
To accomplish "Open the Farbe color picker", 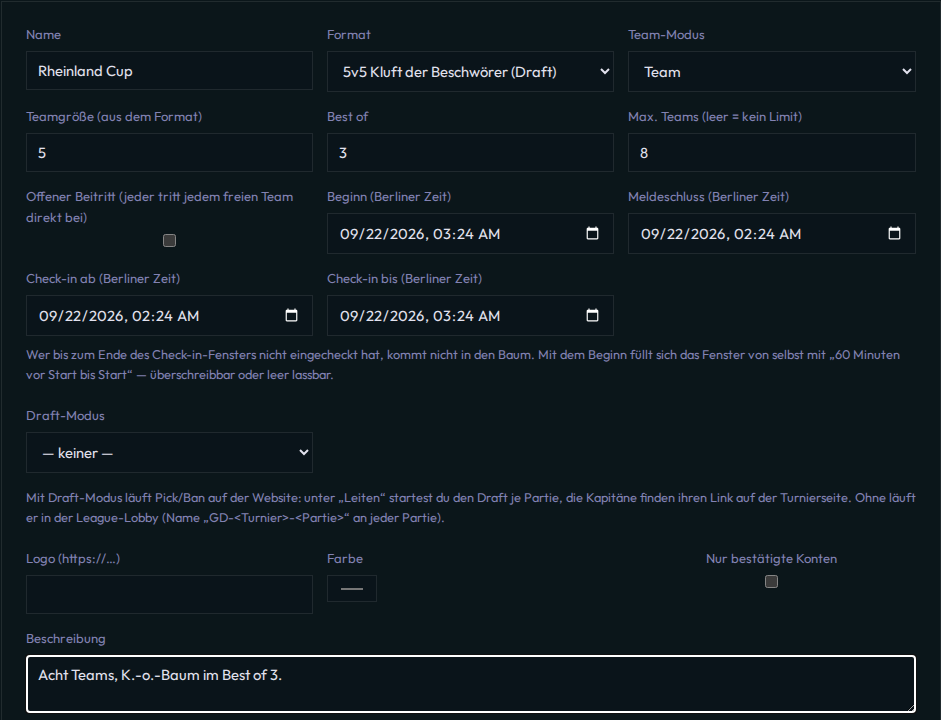I will tap(352, 589).
